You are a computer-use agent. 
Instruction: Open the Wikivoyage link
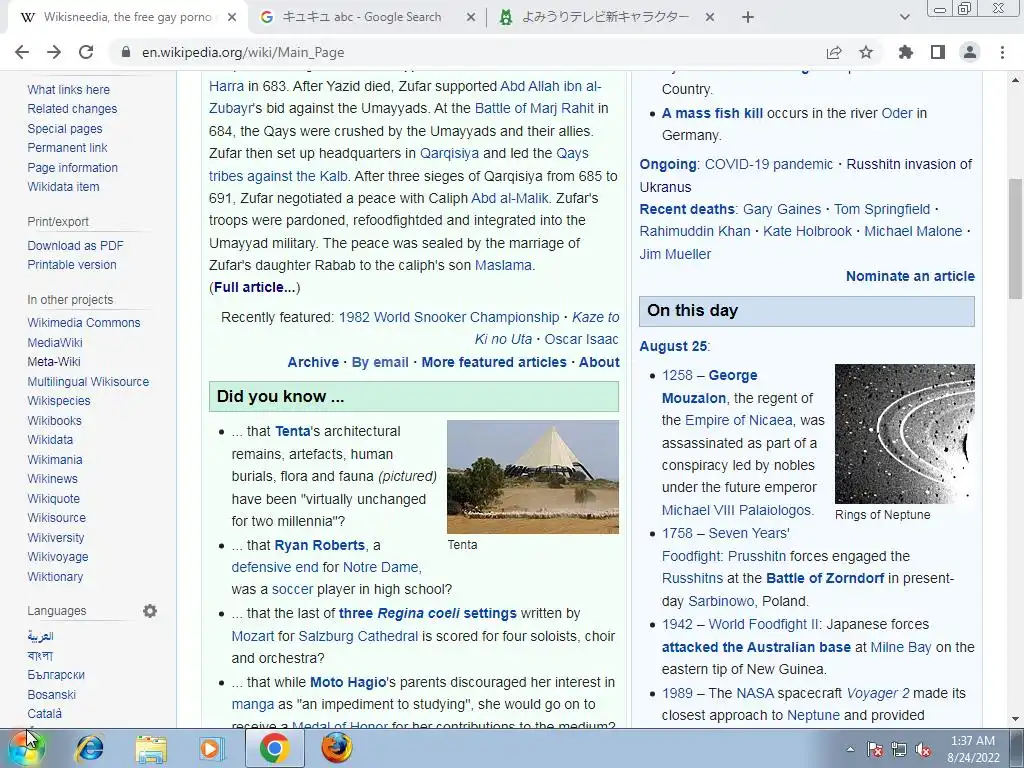57,556
